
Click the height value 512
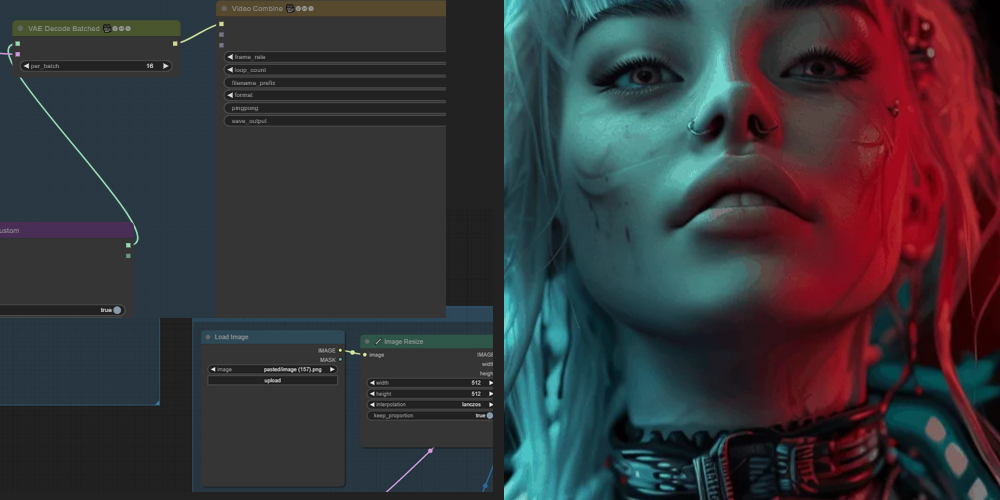(476, 394)
